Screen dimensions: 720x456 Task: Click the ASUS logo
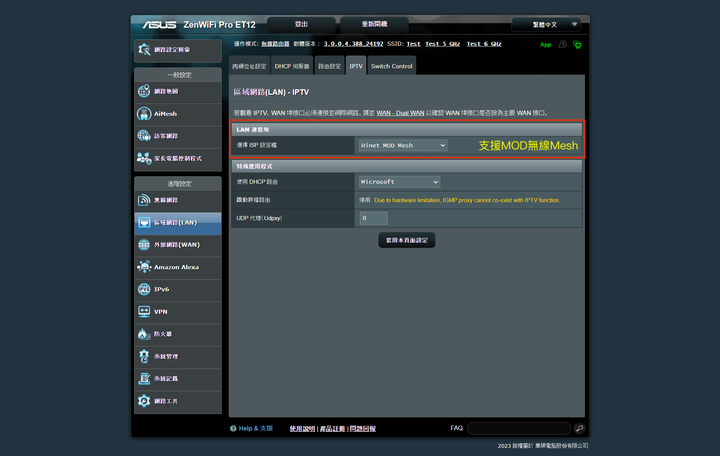[x=159, y=24]
